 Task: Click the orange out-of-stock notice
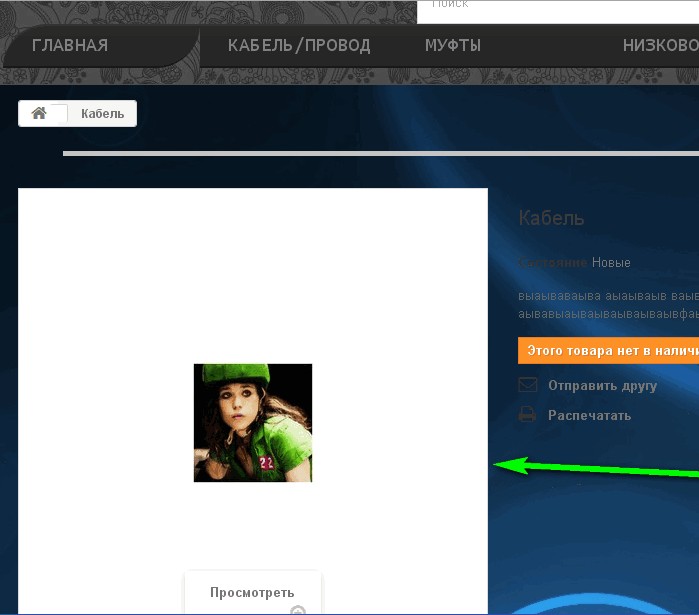[609, 351]
